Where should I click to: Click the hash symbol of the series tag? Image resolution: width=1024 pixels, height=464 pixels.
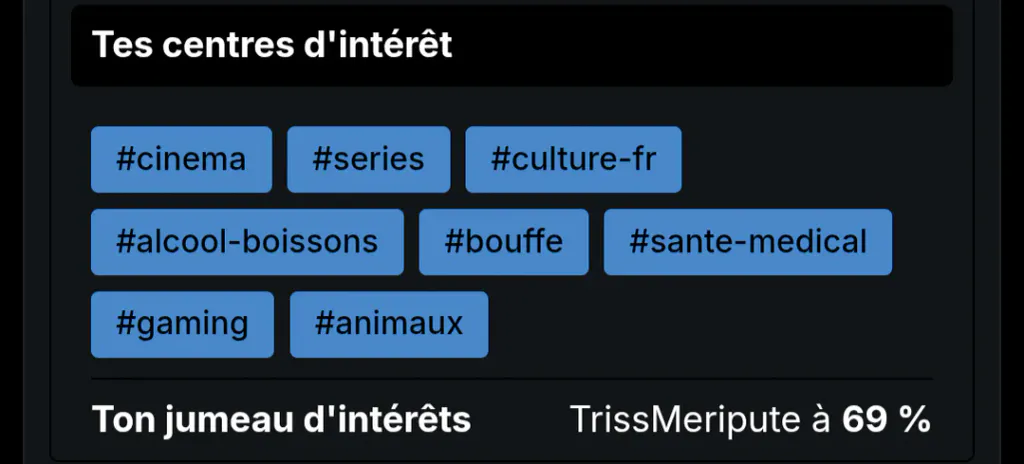pos(322,159)
